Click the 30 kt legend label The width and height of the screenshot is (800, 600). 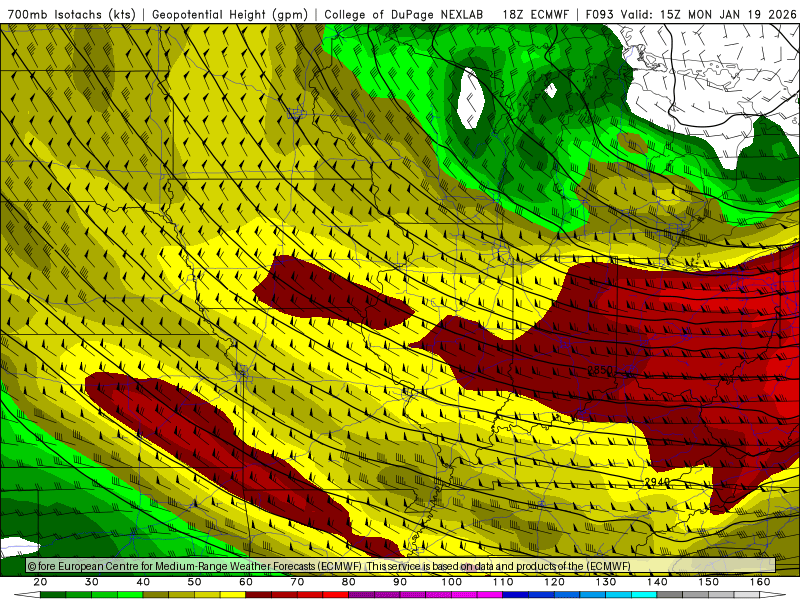click(92, 582)
